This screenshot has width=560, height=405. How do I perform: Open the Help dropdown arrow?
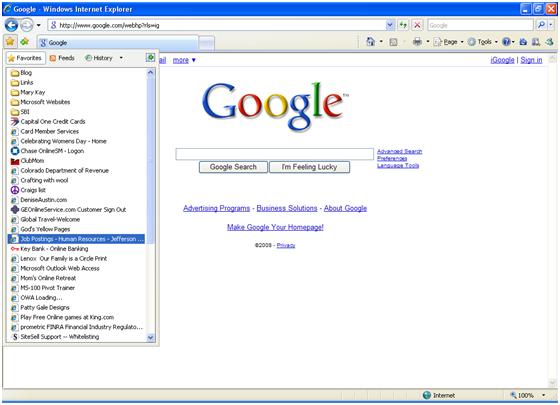(513, 42)
